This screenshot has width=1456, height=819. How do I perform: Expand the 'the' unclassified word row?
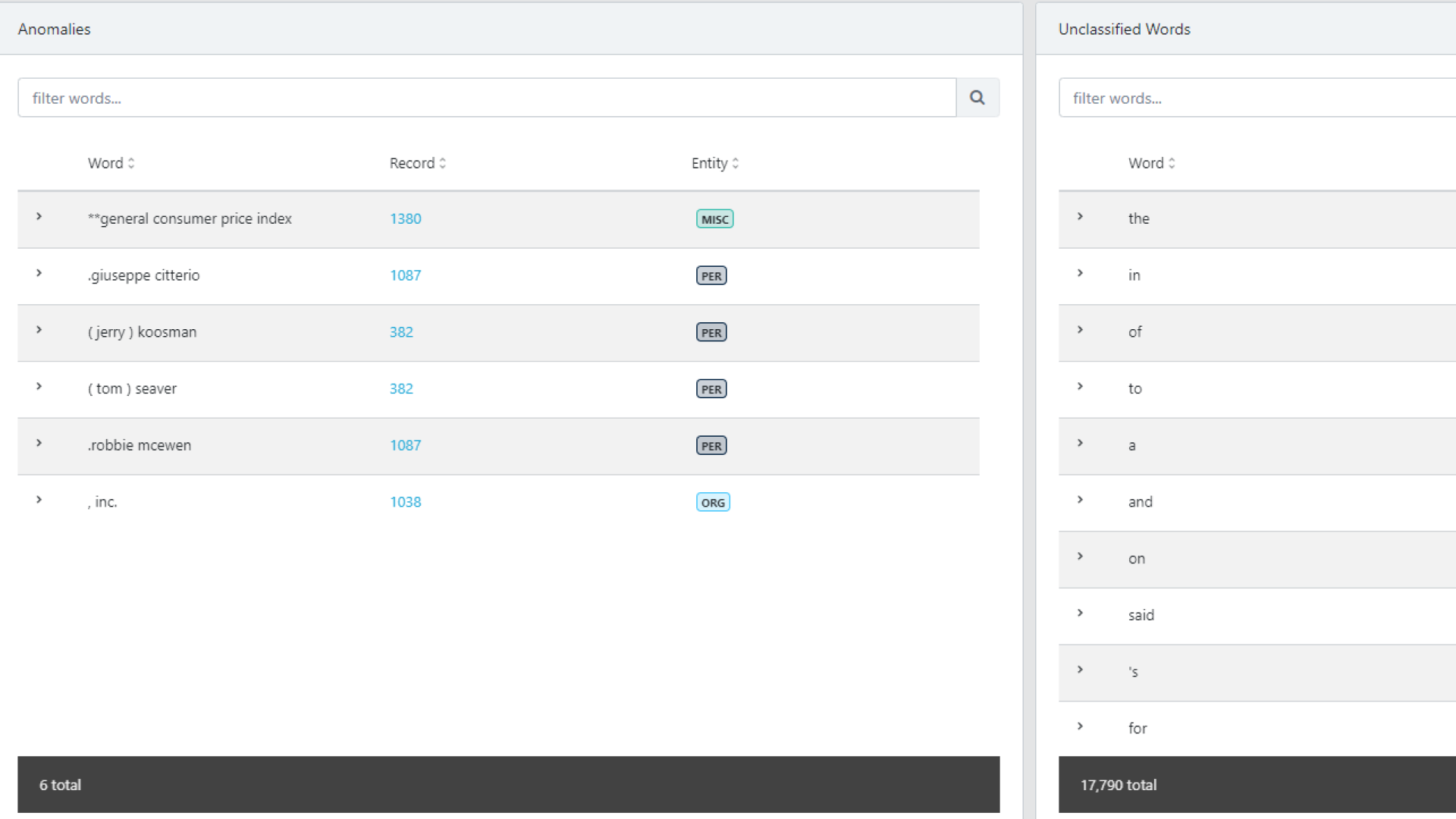click(x=1080, y=217)
